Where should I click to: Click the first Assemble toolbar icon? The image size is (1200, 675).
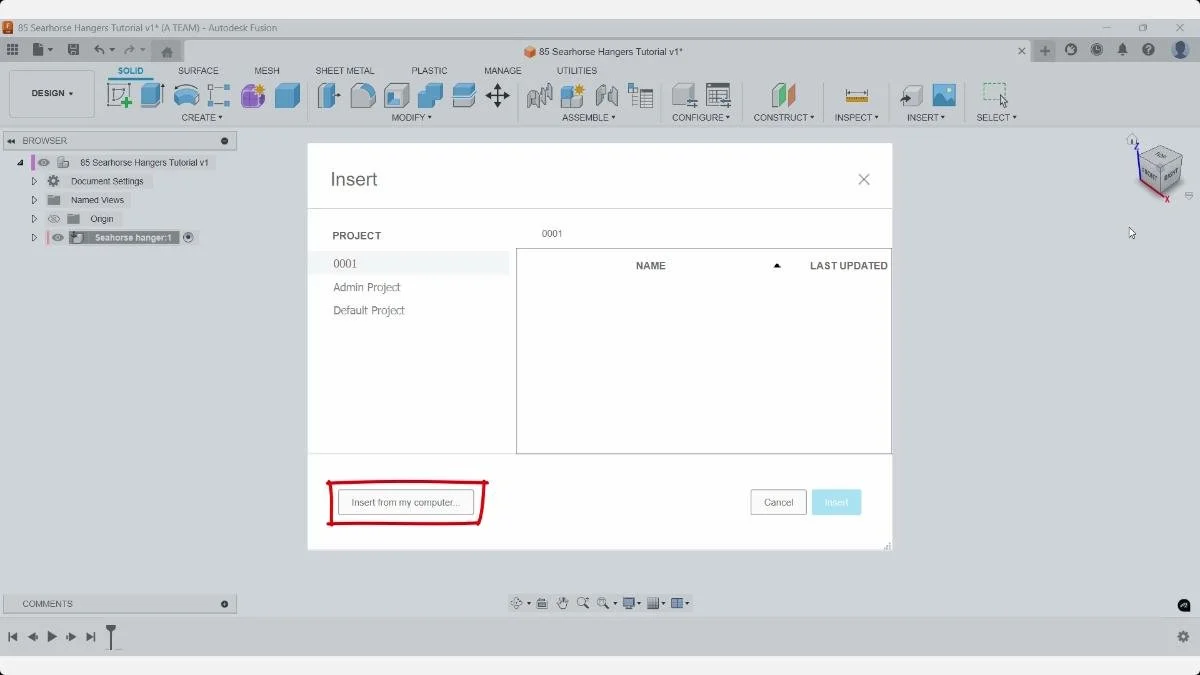click(540, 95)
